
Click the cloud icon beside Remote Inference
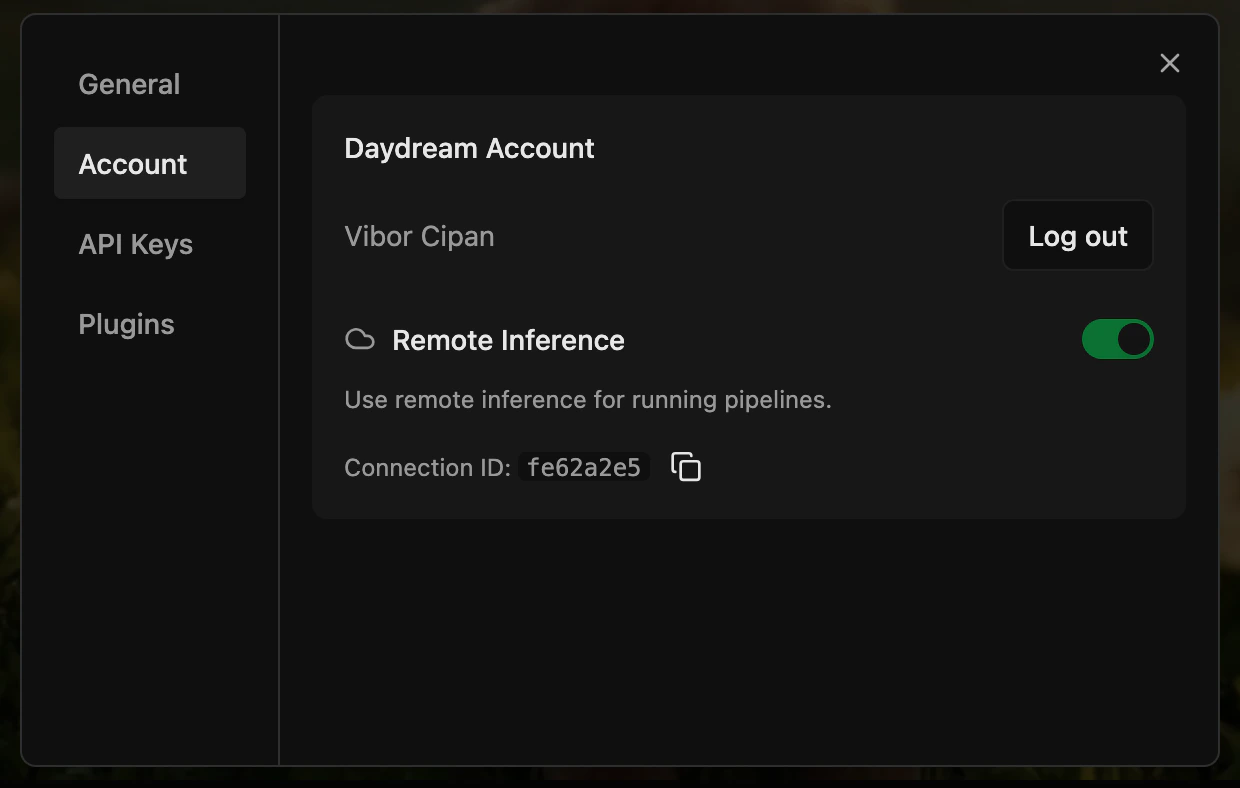click(x=359, y=339)
